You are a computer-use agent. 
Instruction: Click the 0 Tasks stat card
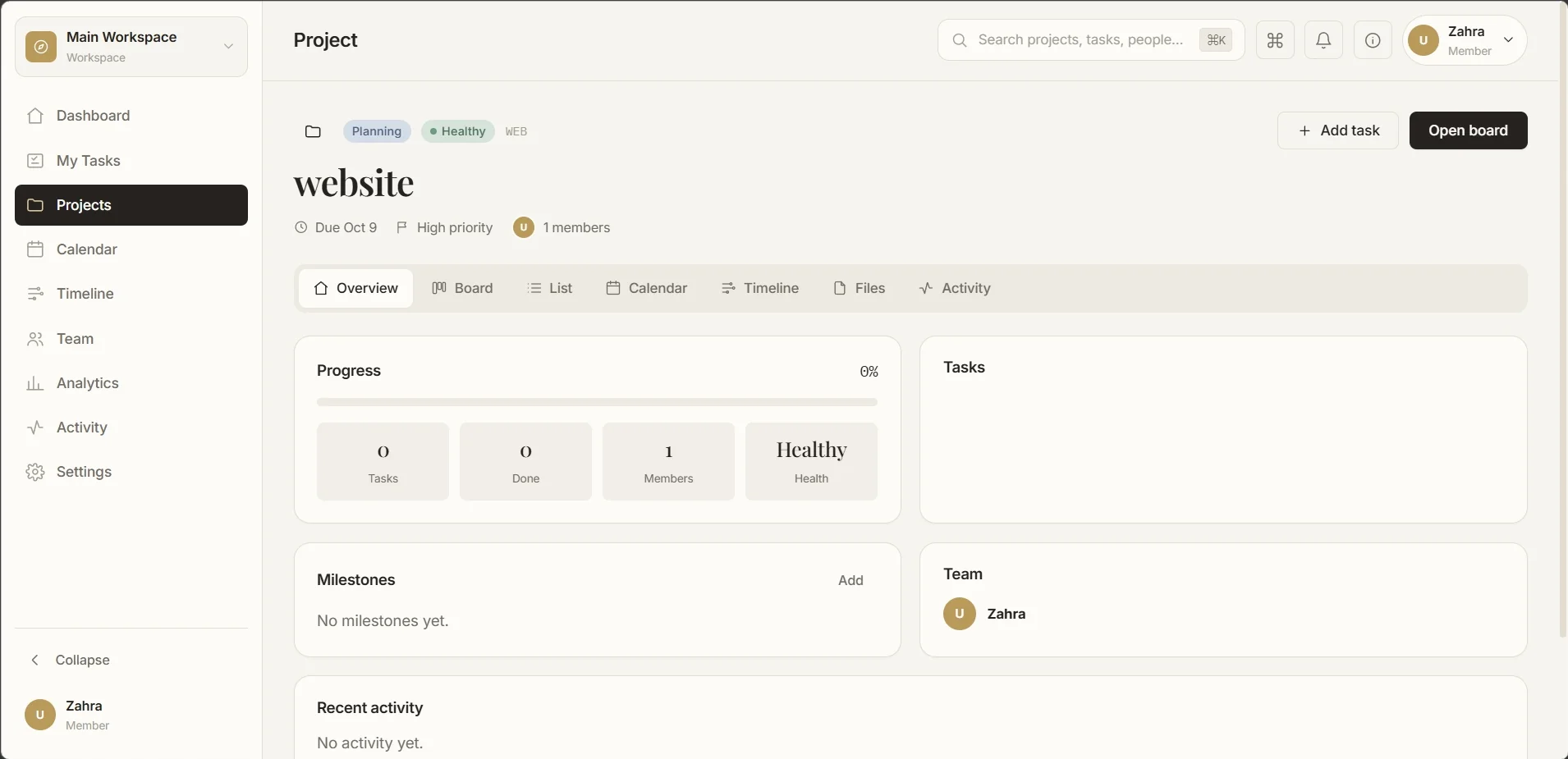coord(383,461)
